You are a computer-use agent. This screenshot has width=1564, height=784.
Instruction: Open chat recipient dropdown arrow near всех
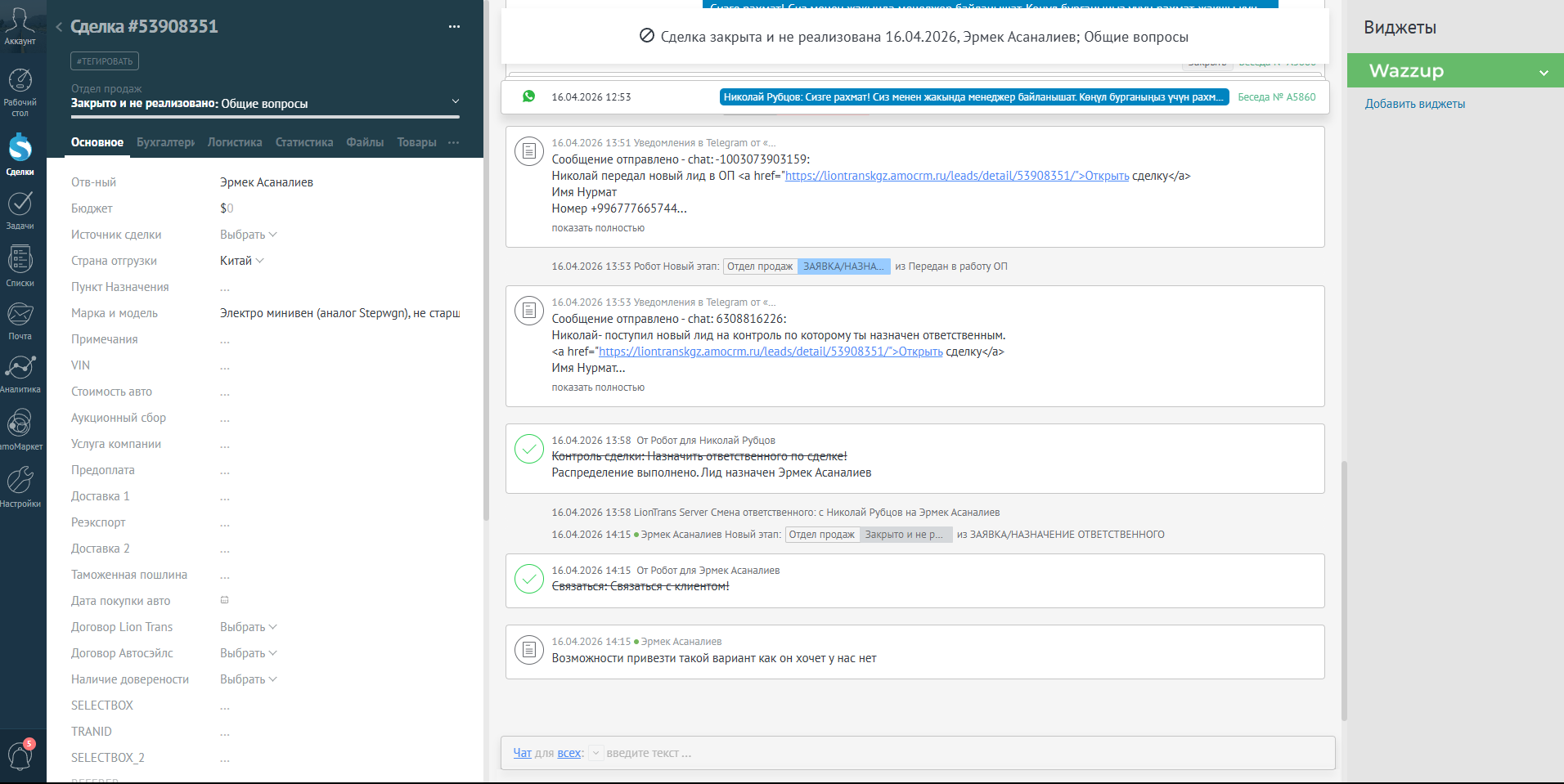[596, 753]
